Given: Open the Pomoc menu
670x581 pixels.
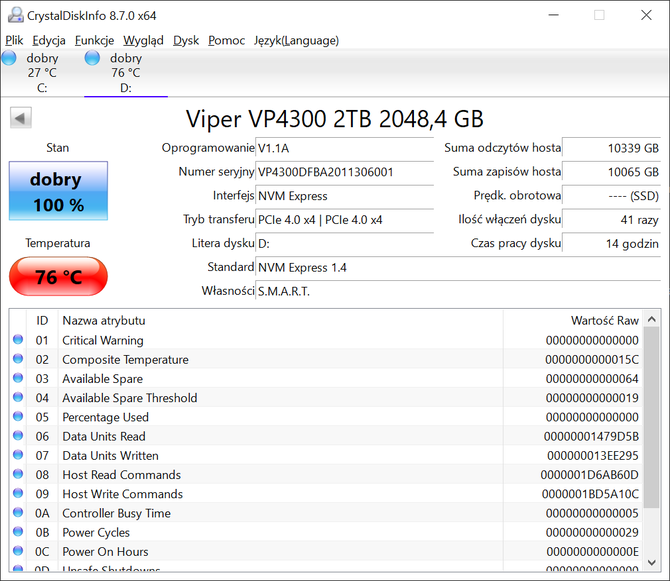Looking at the screenshot, I should 226,41.
